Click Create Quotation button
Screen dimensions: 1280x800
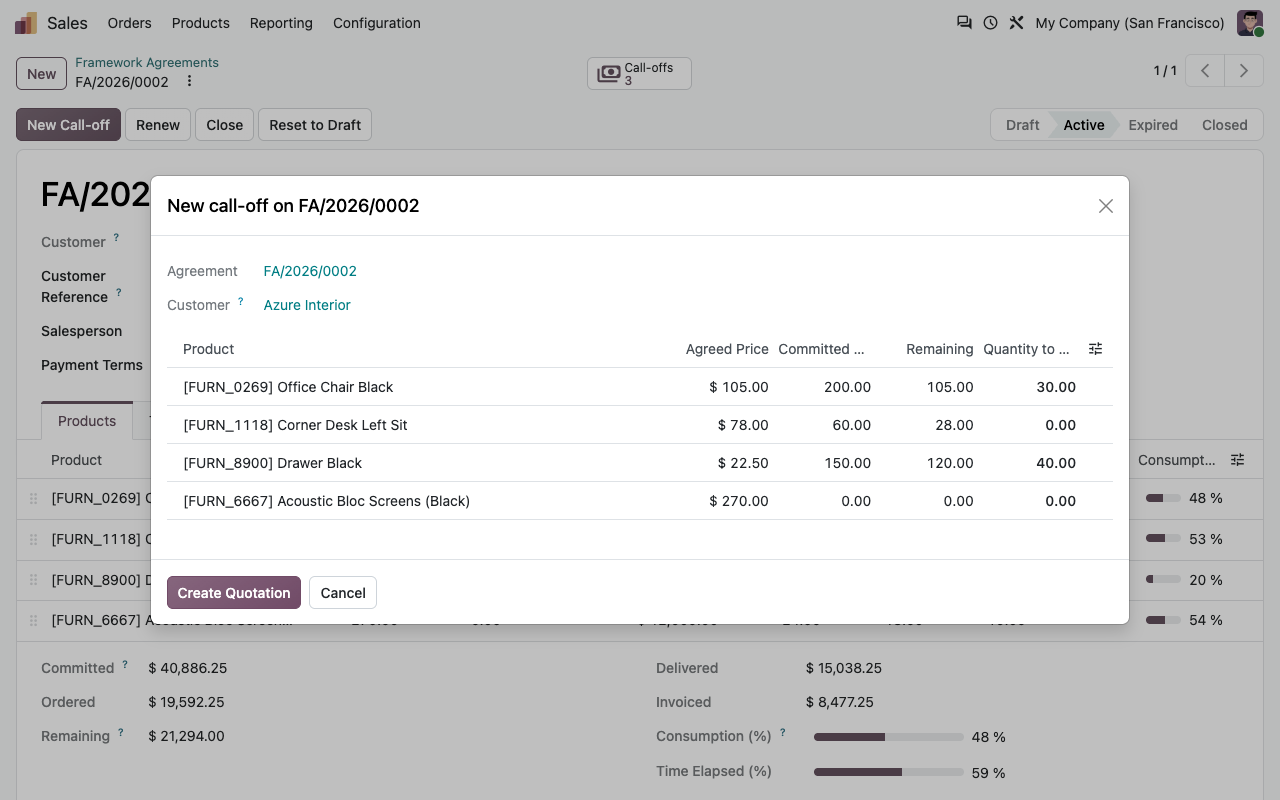coord(234,593)
